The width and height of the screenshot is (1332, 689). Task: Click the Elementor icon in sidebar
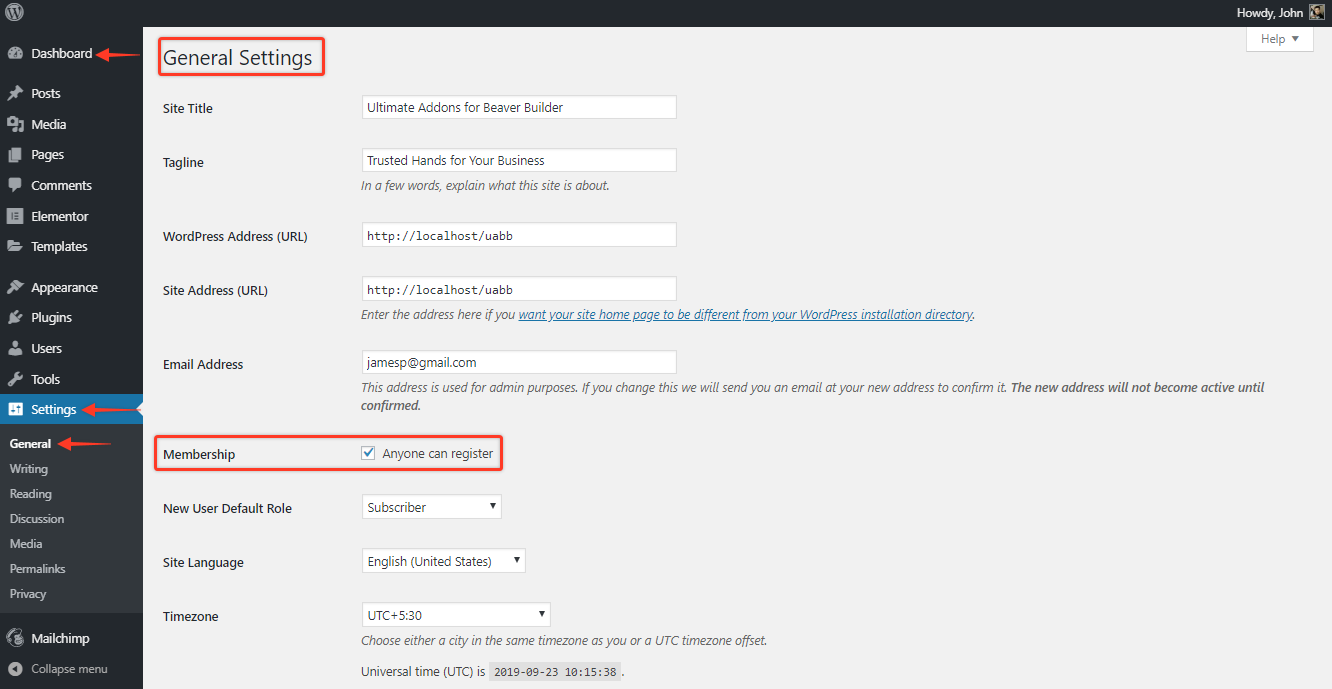pyautogui.click(x=15, y=216)
